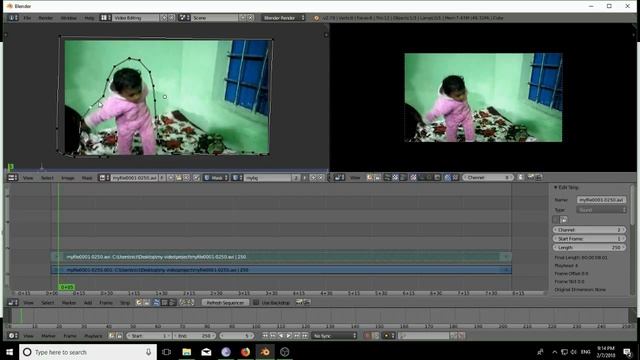Click the unlink image X icon
This screenshot has height=360, width=640.
(186, 178)
